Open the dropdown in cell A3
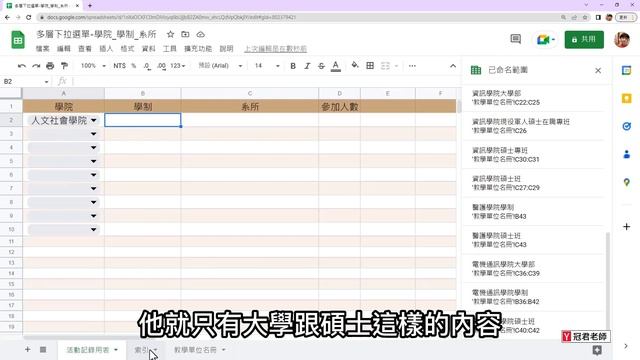This screenshot has width=640, height=360. tap(93, 134)
